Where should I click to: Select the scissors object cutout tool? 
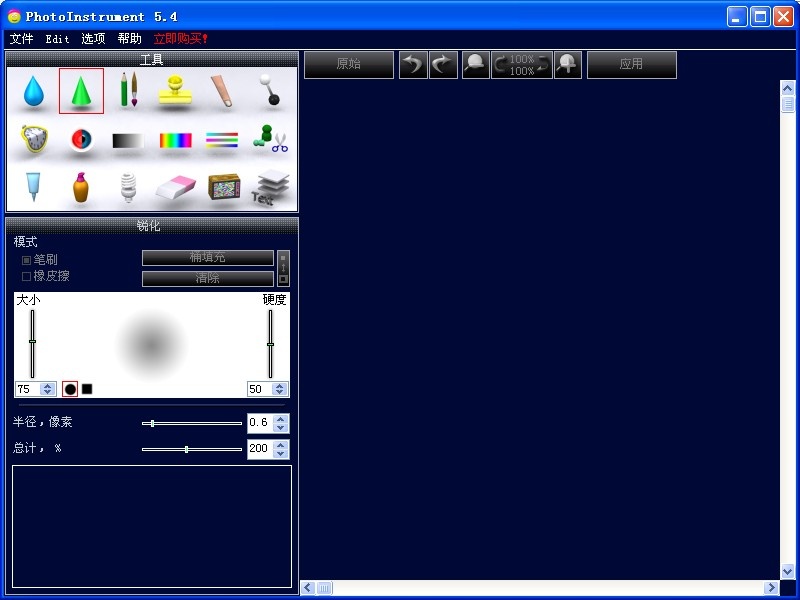coord(270,138)
